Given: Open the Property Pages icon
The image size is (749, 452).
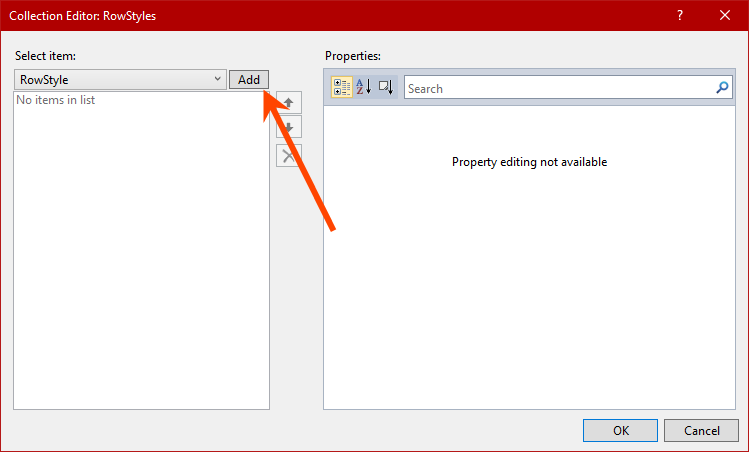Looking at the screenshot, I should click(x=385, y=87).
